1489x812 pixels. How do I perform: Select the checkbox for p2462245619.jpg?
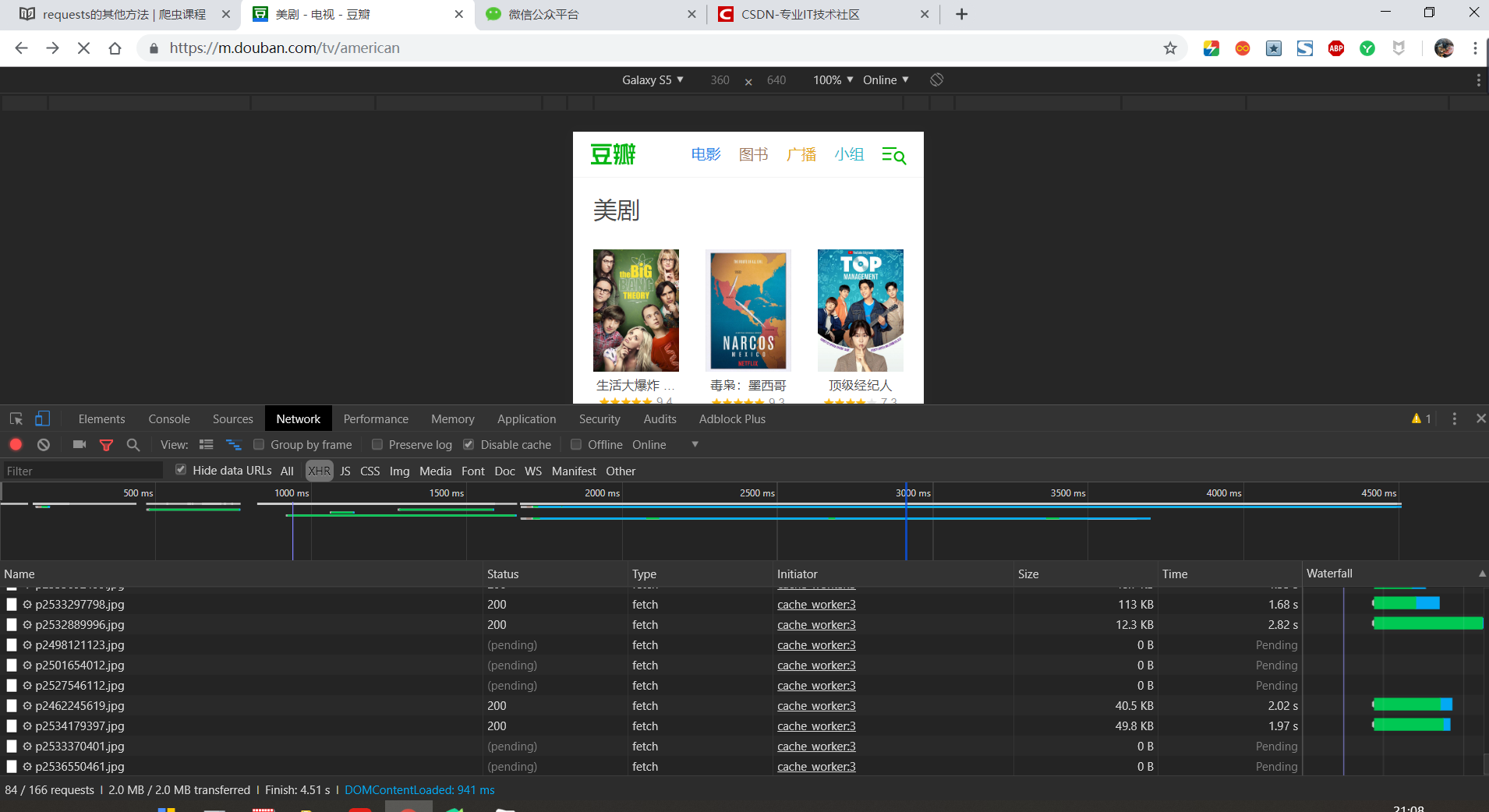(12, 706)
